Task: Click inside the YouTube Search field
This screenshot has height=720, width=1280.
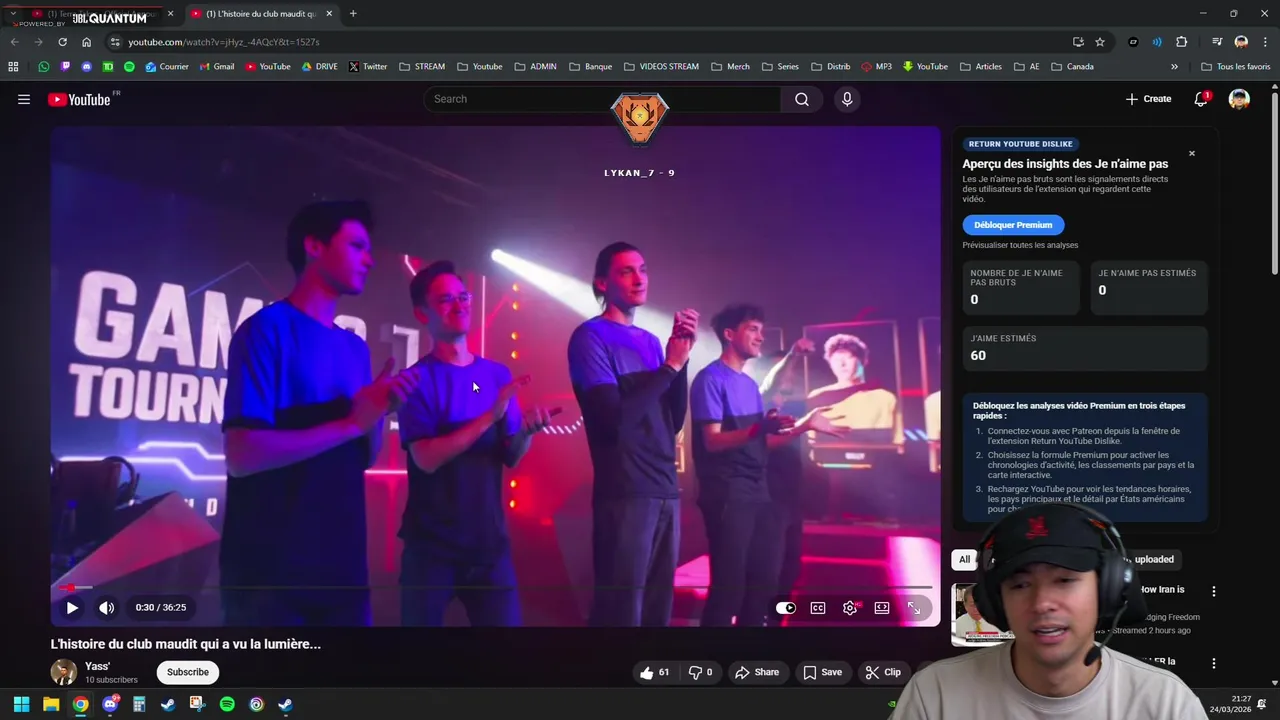Action: [x=603, y=99]
